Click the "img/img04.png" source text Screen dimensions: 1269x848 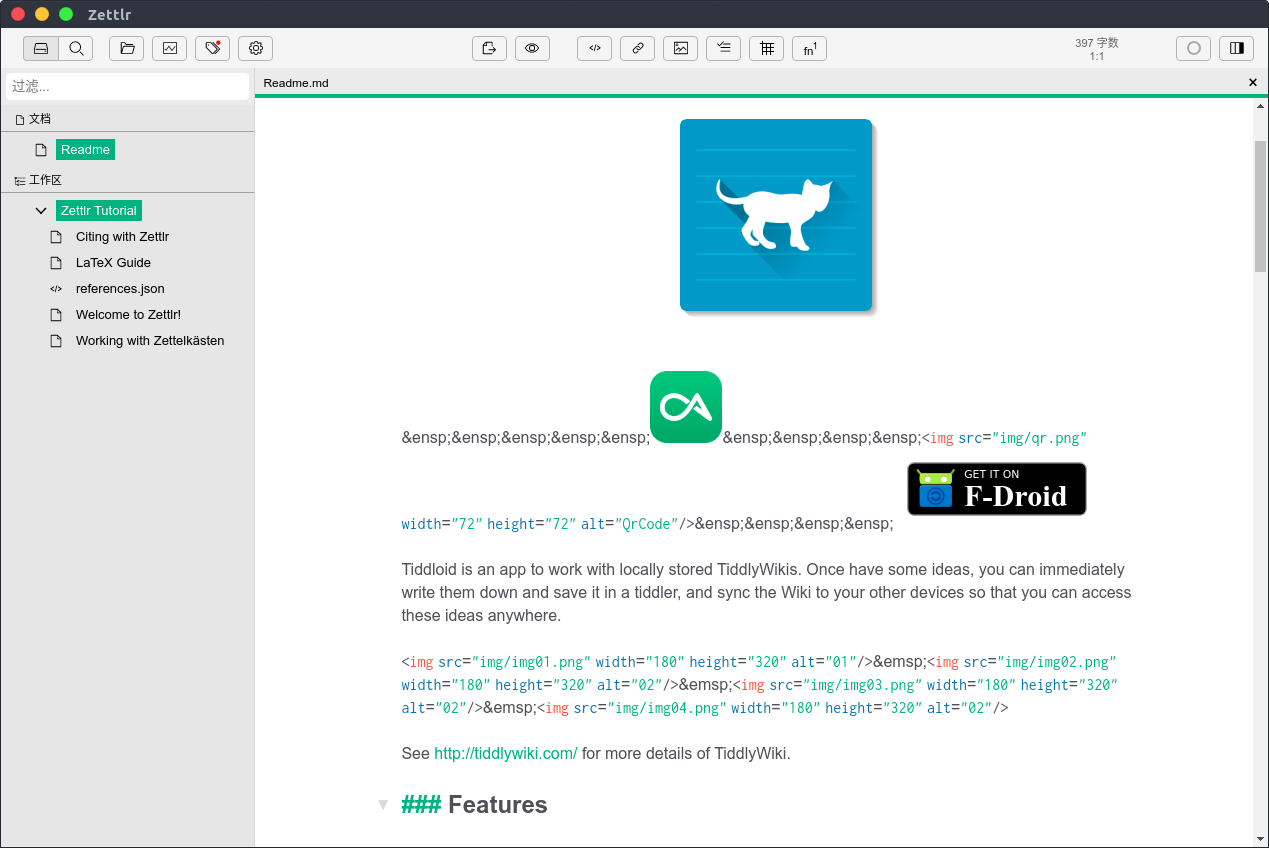pyautogui.click(x=667, y=708)
